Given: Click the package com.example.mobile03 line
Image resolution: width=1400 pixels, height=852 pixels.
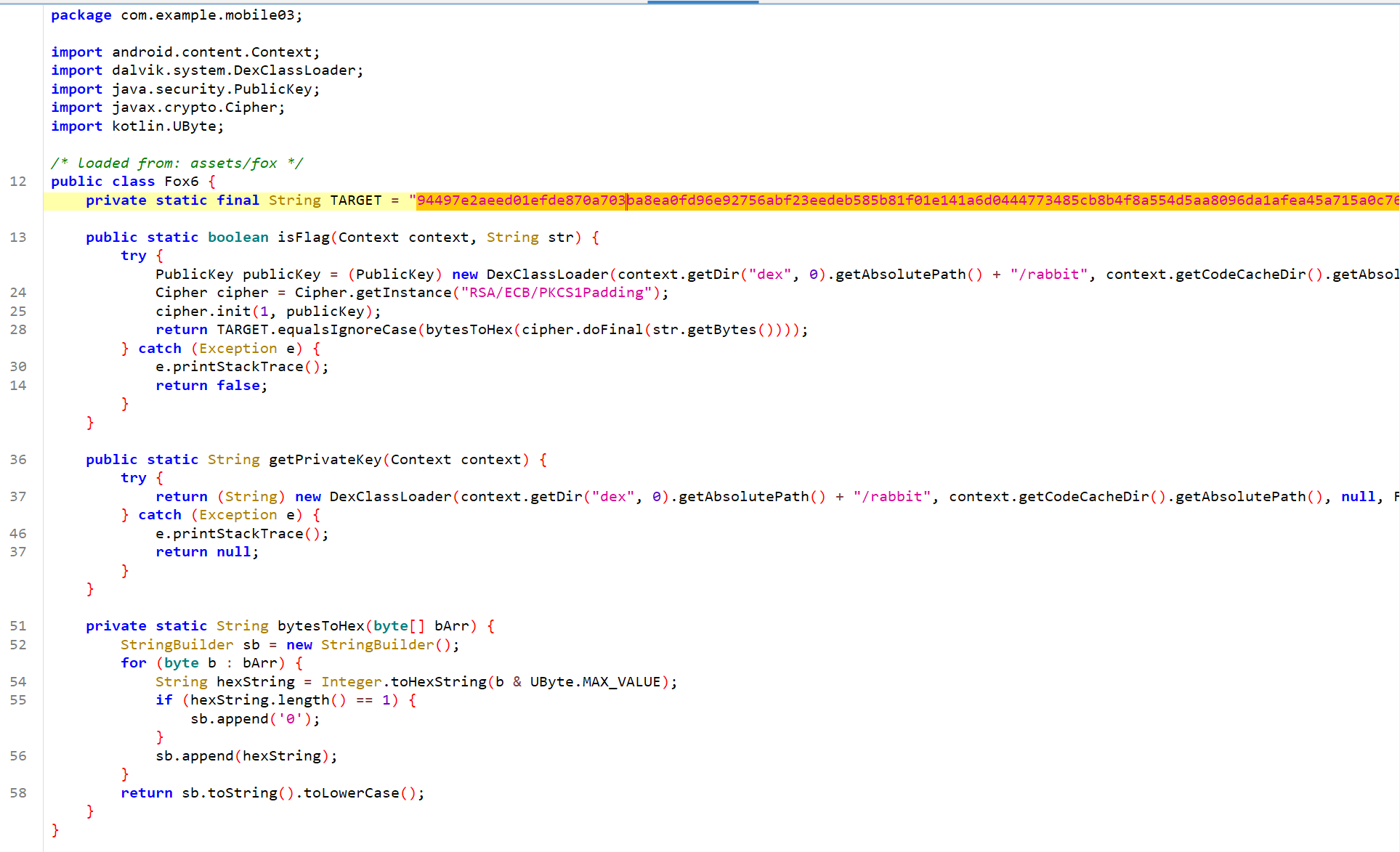Looking at the screenshot, I should pos(177,15).
